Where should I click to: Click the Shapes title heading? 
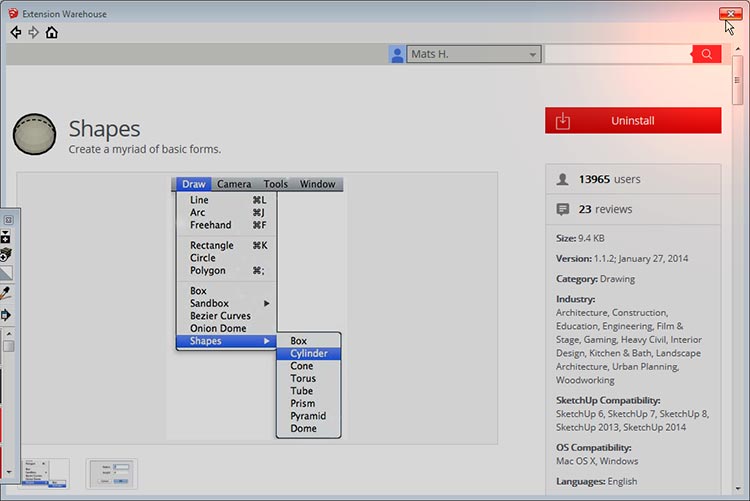coord(104,129)
